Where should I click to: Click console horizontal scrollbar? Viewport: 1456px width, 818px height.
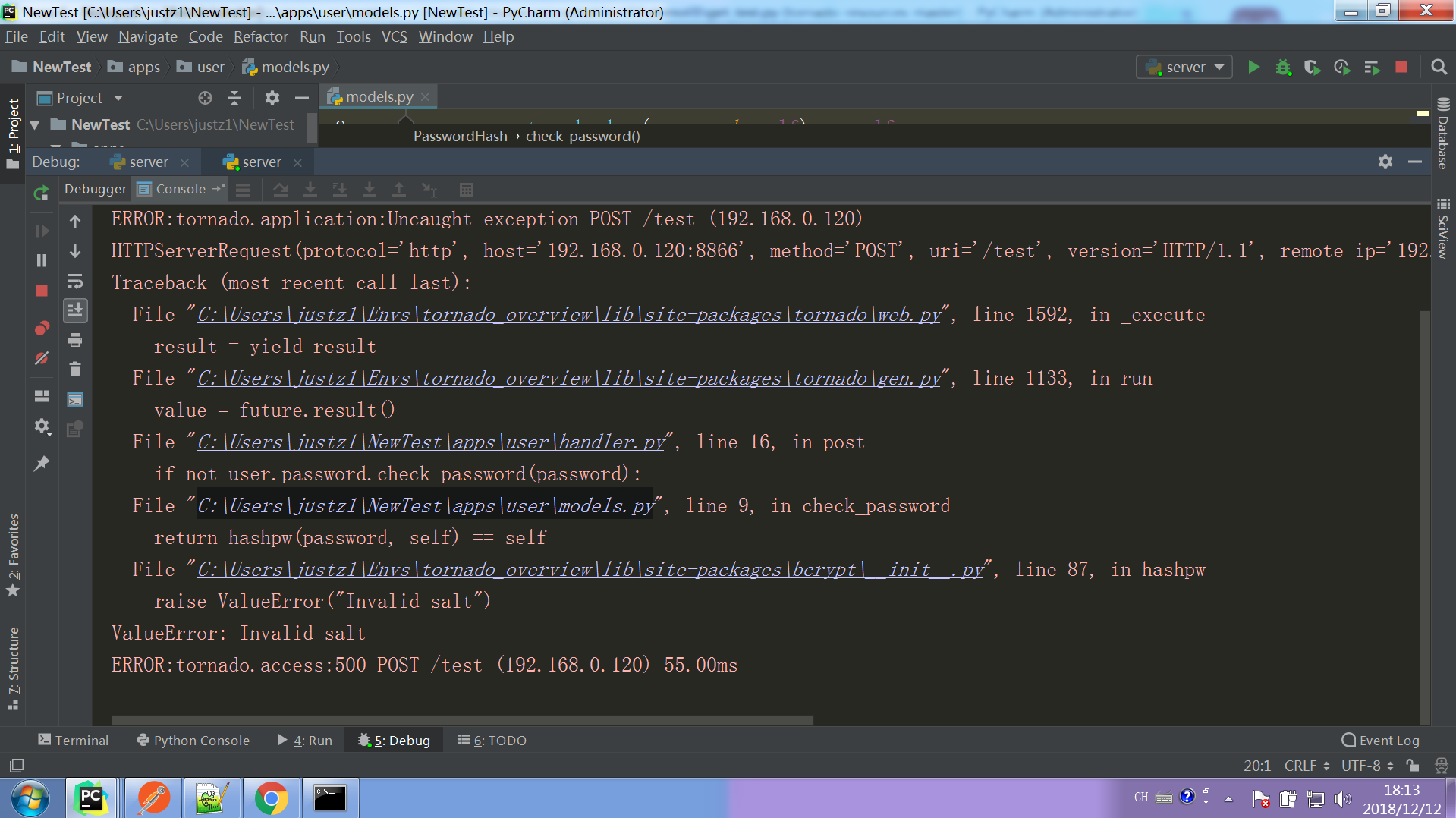(463, 719)
